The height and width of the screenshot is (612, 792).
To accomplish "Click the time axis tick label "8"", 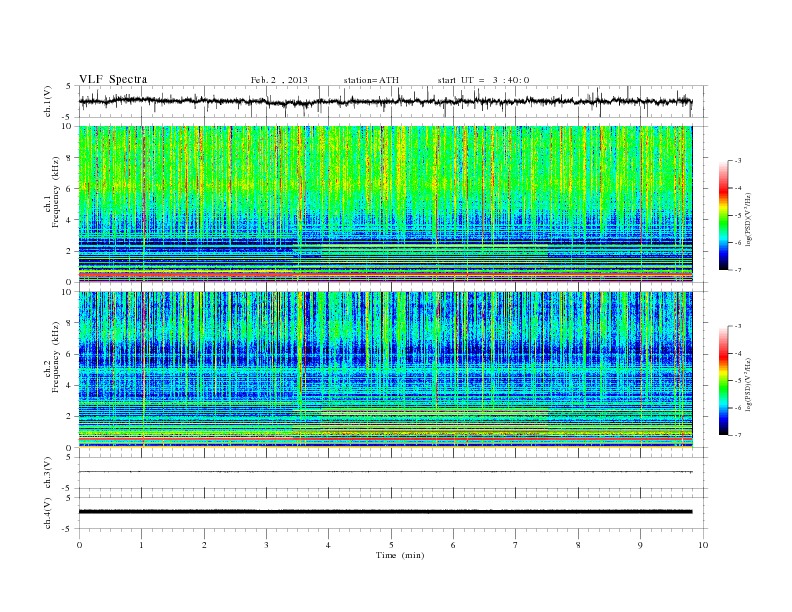I will coord(578,545).
